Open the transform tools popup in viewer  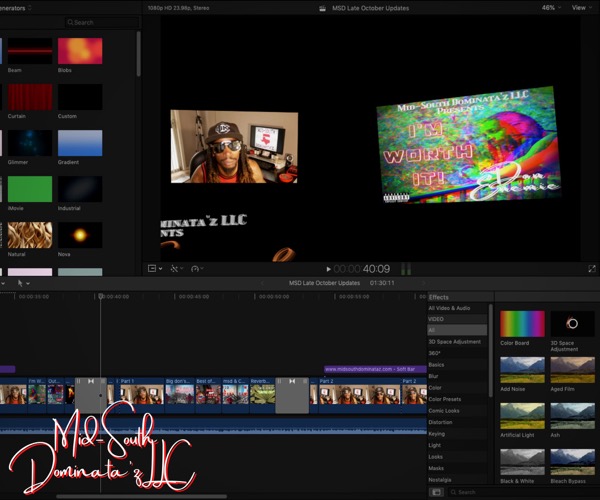(x=155, y=269)
